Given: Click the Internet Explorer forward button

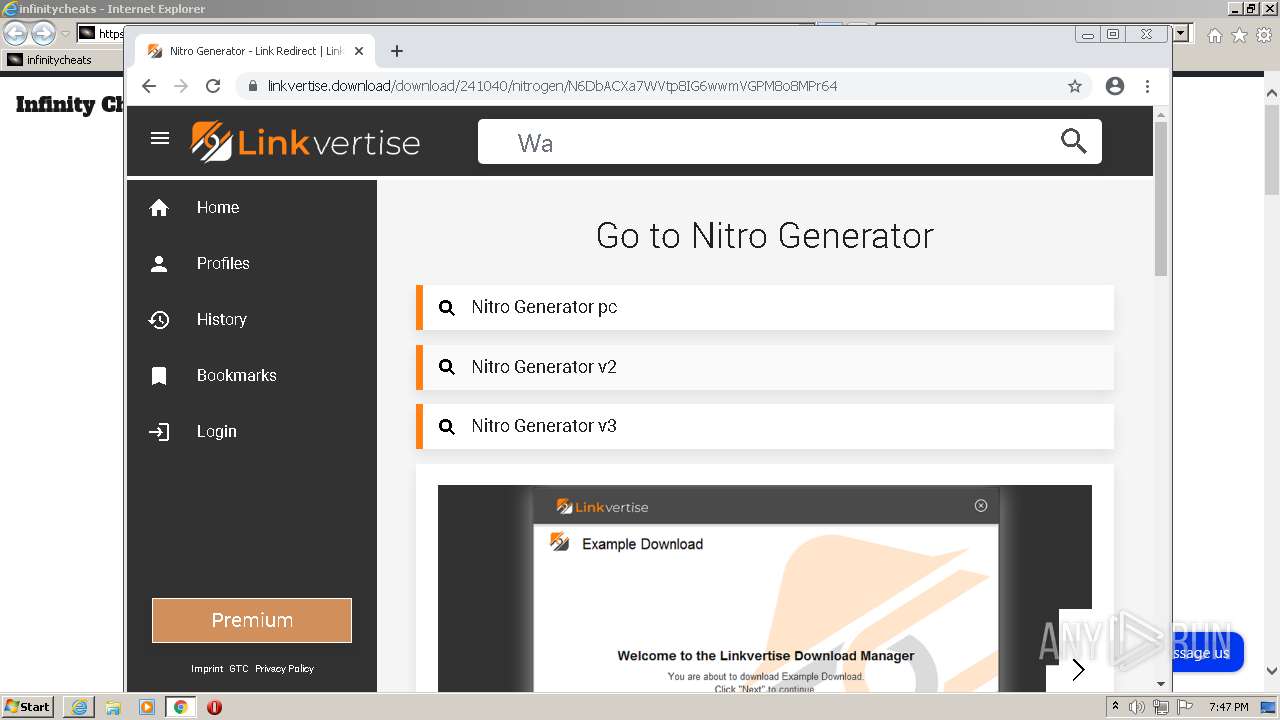Looking at the screenshot, I should 43,34.
